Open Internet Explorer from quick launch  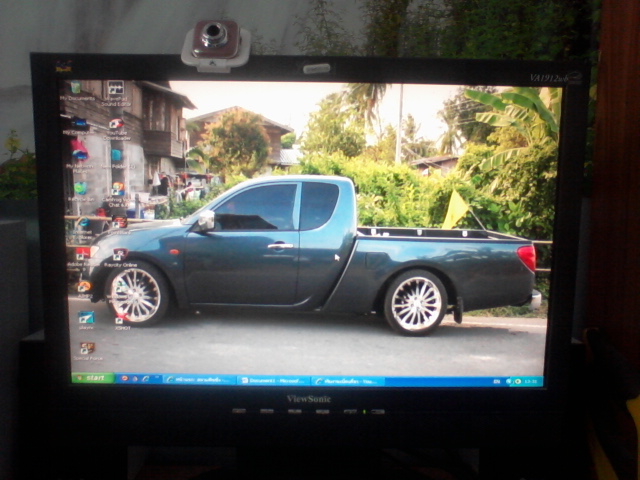146,379
